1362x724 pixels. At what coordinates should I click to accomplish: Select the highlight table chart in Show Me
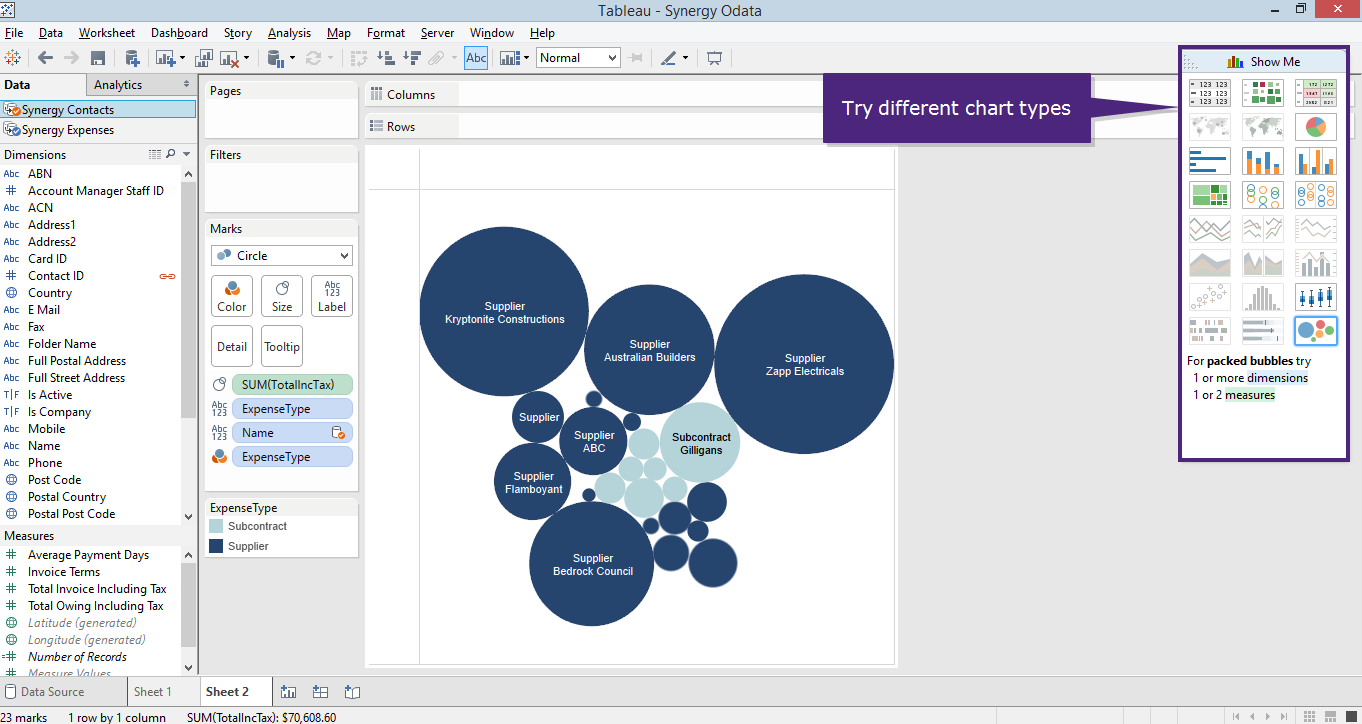pyautogui.click(x=1316, y=93)
